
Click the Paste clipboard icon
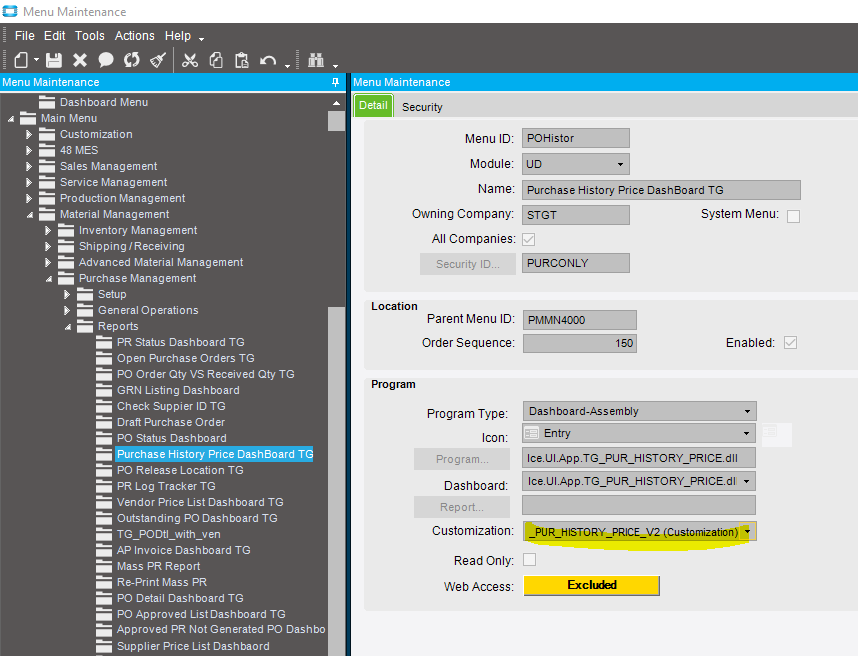pos(242,60)
